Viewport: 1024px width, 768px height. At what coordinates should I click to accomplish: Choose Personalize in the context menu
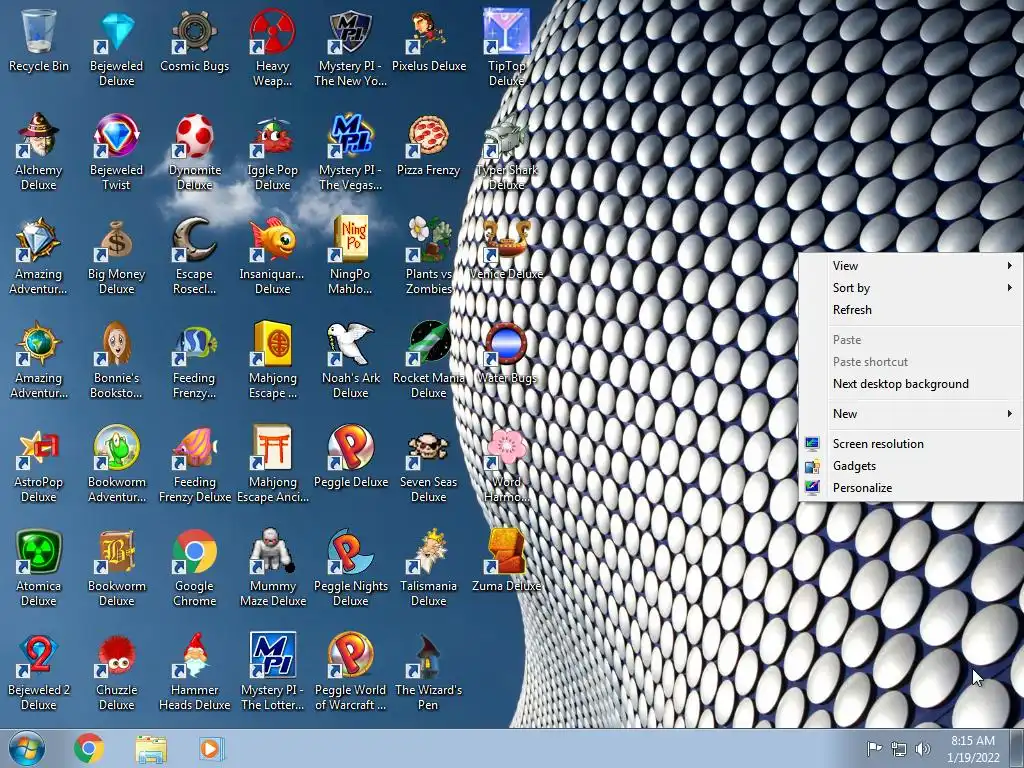[x=910, y=488]
